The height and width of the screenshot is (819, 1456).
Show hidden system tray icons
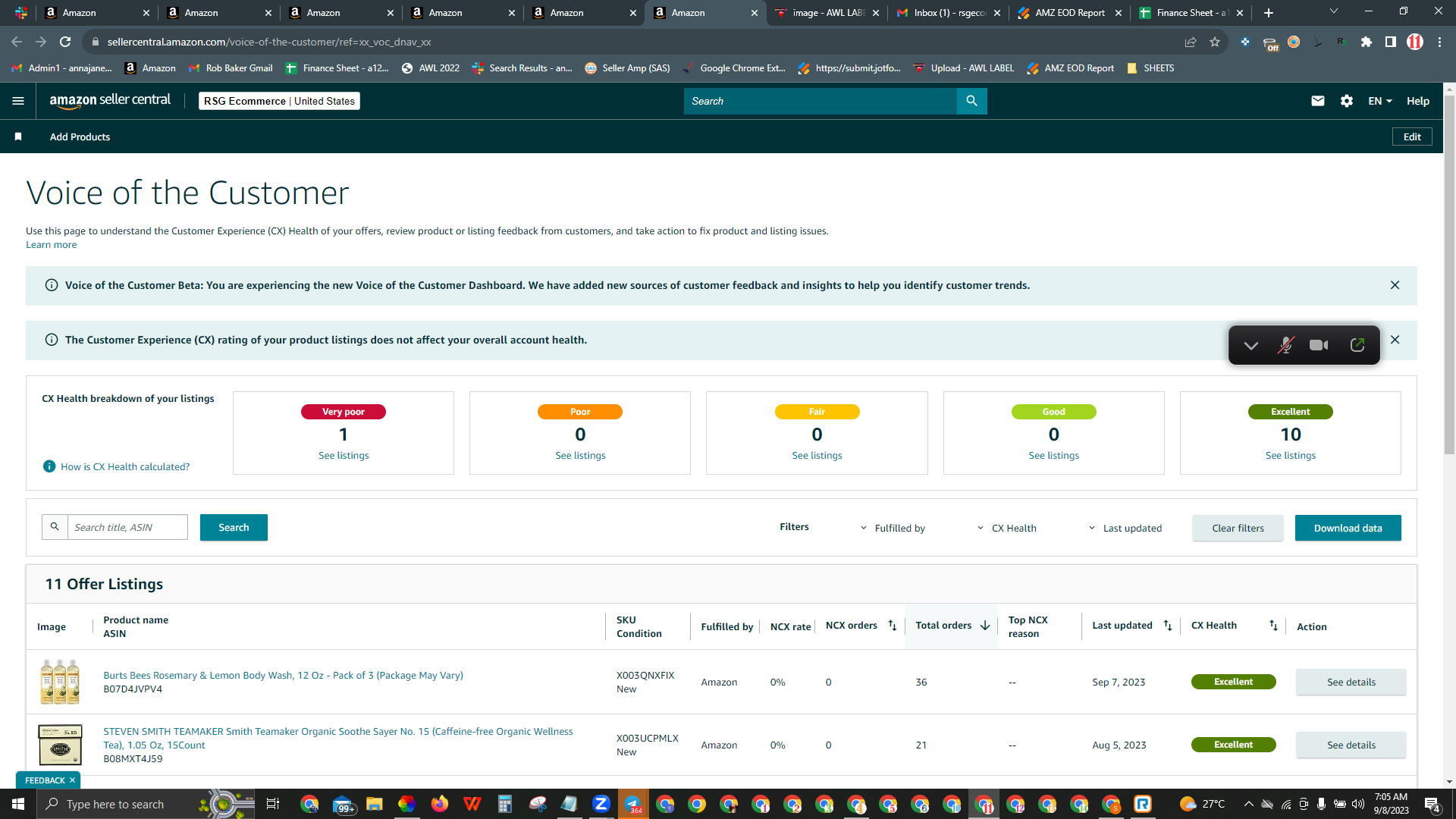pyautogui.click(x=1249, y=804)
